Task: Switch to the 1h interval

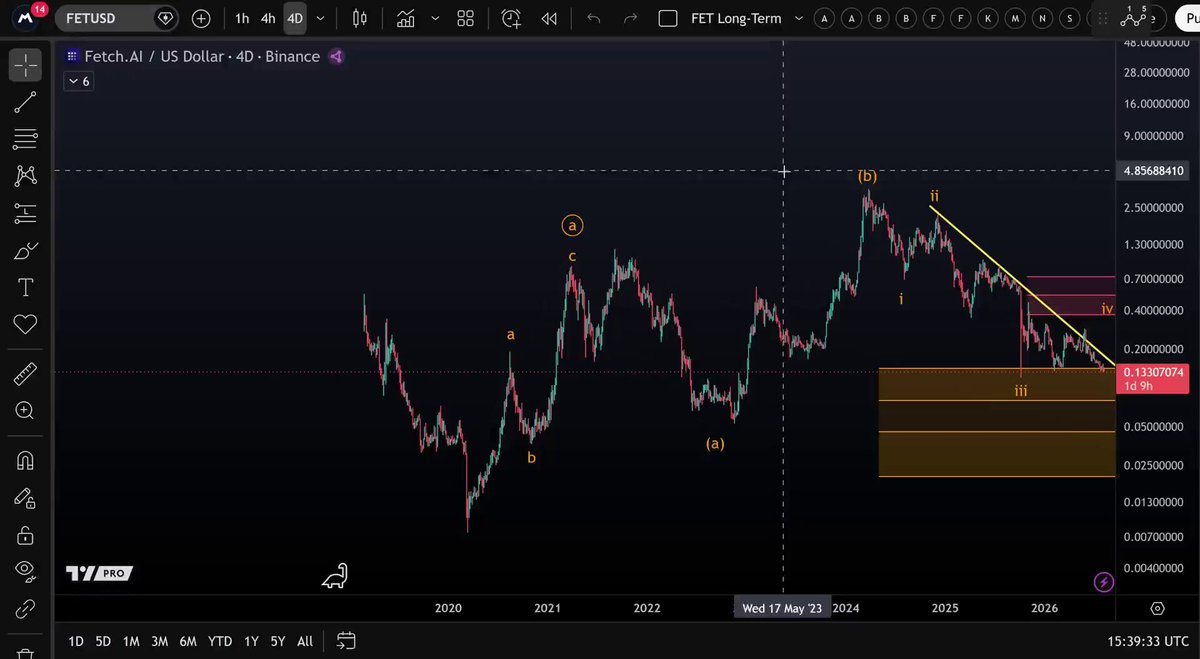Action: [x=242, y=18]
